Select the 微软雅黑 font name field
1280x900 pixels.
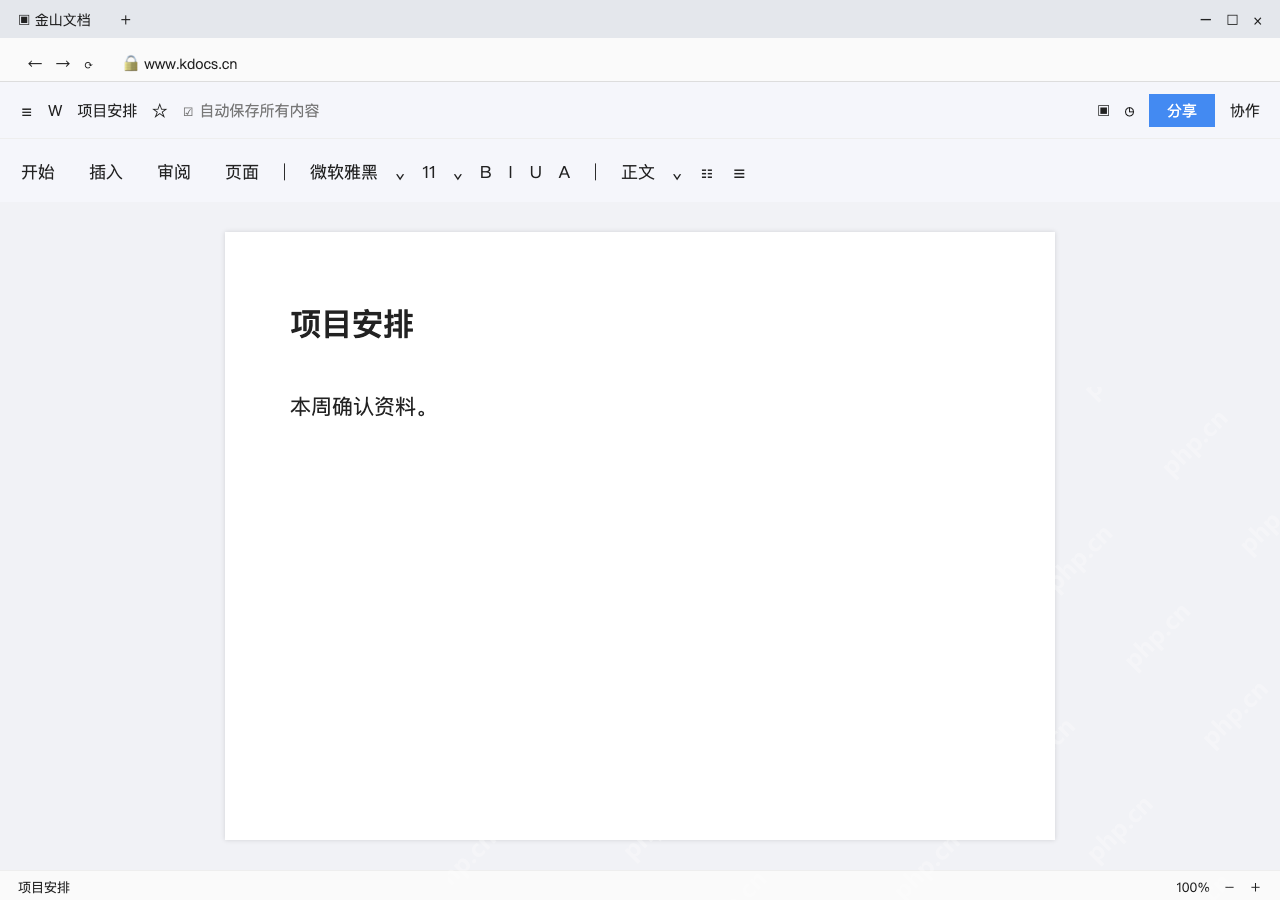pyautogui.click(x=344, y=172)
